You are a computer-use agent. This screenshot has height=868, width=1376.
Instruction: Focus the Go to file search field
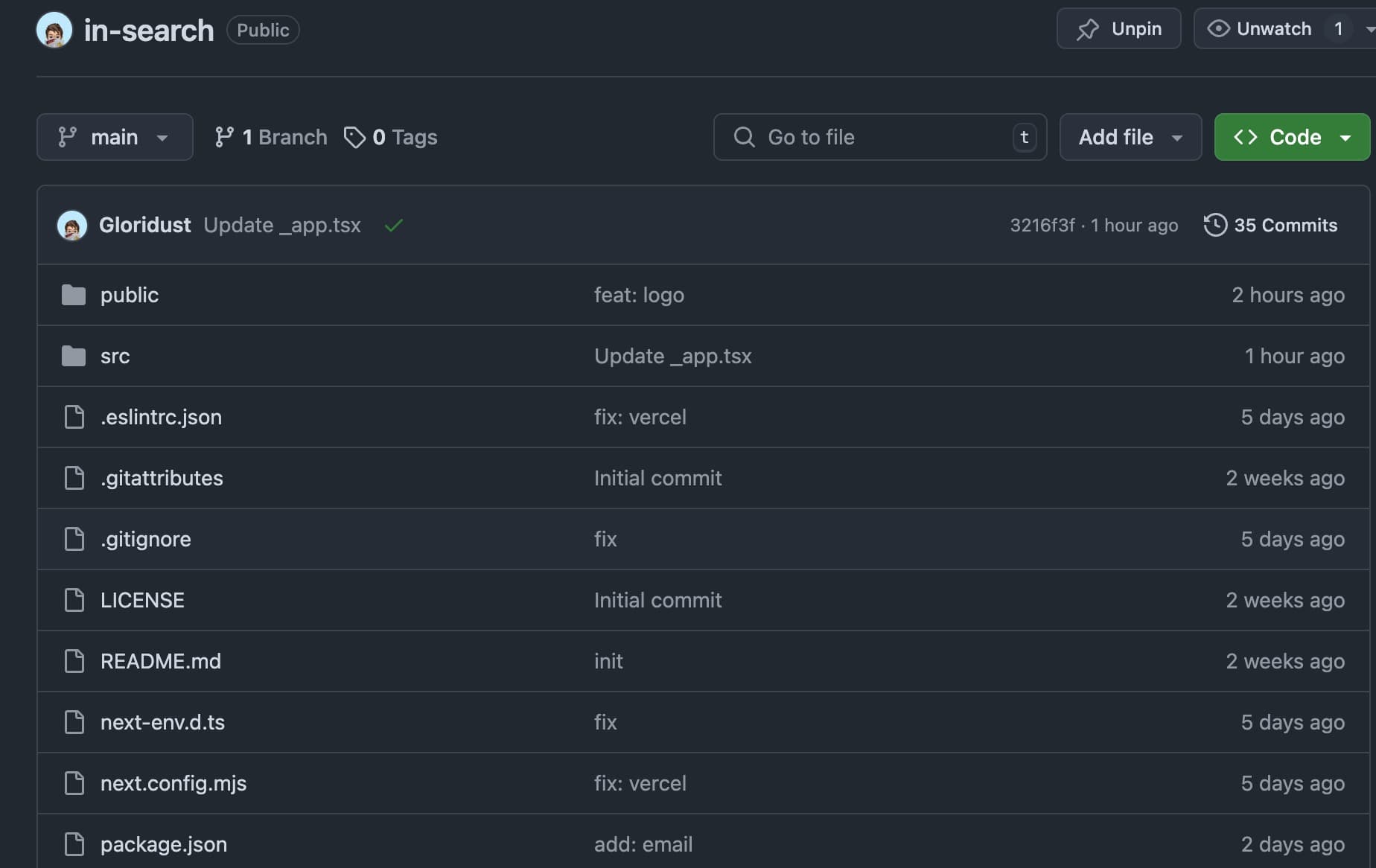pyautogui.click(x=880, y=137)
